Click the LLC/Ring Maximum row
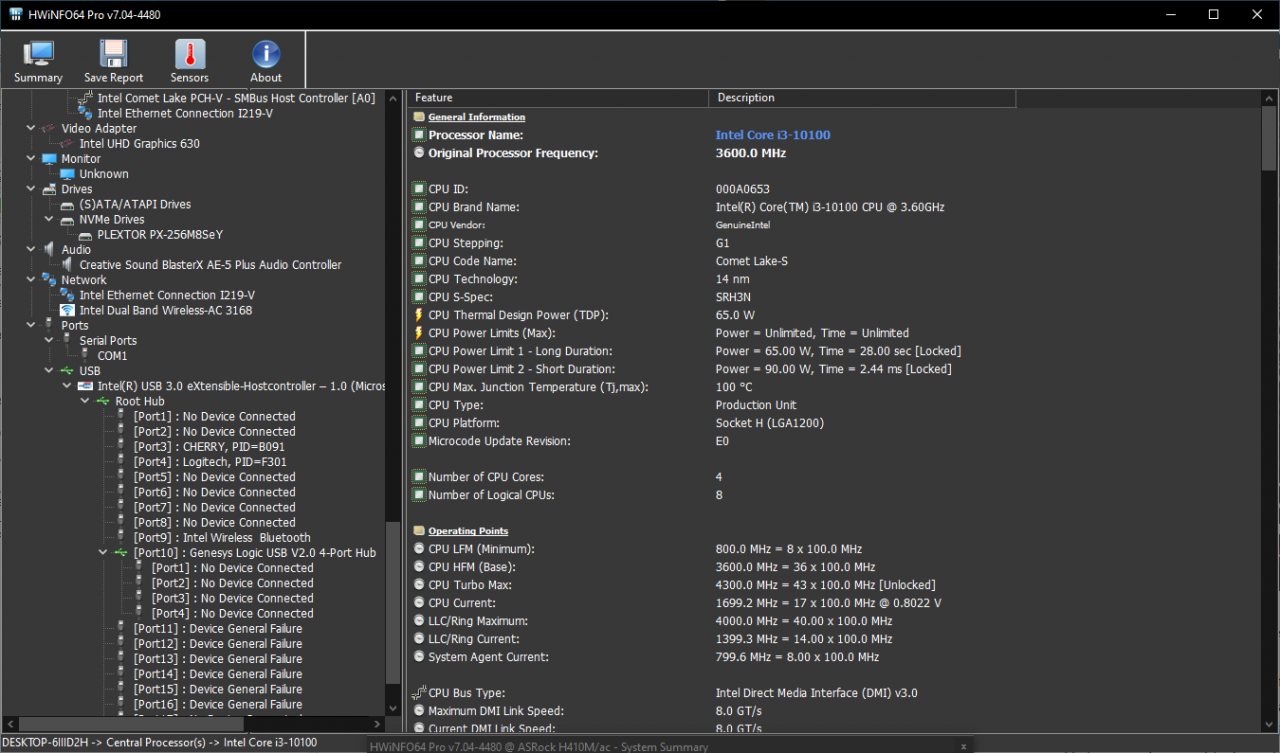The height and width of the screenshot is (753, 1280). [835, 621]
